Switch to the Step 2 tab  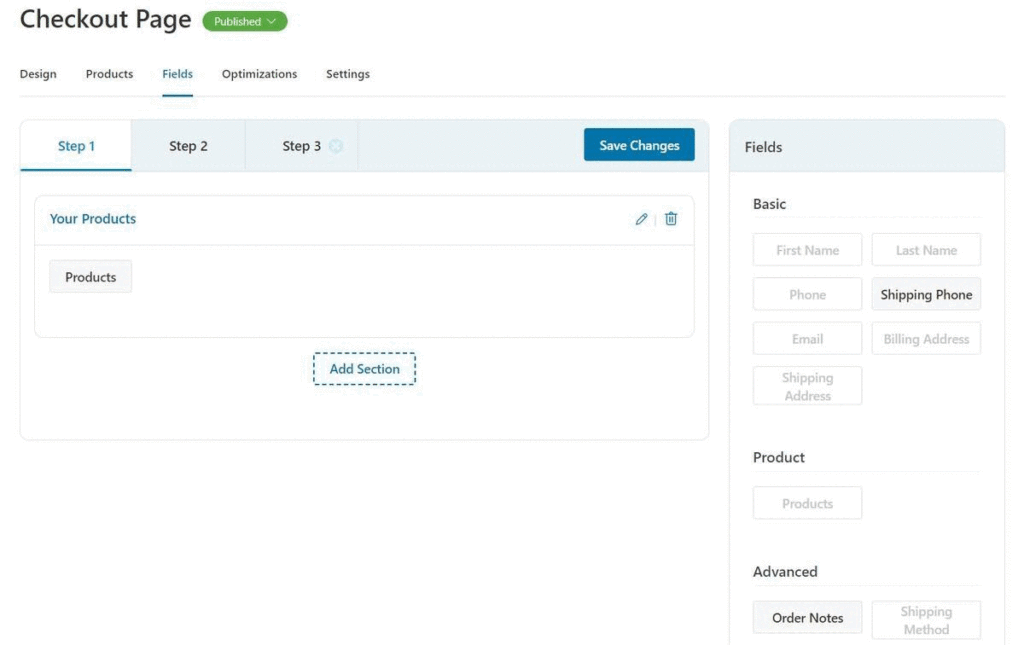188,146
